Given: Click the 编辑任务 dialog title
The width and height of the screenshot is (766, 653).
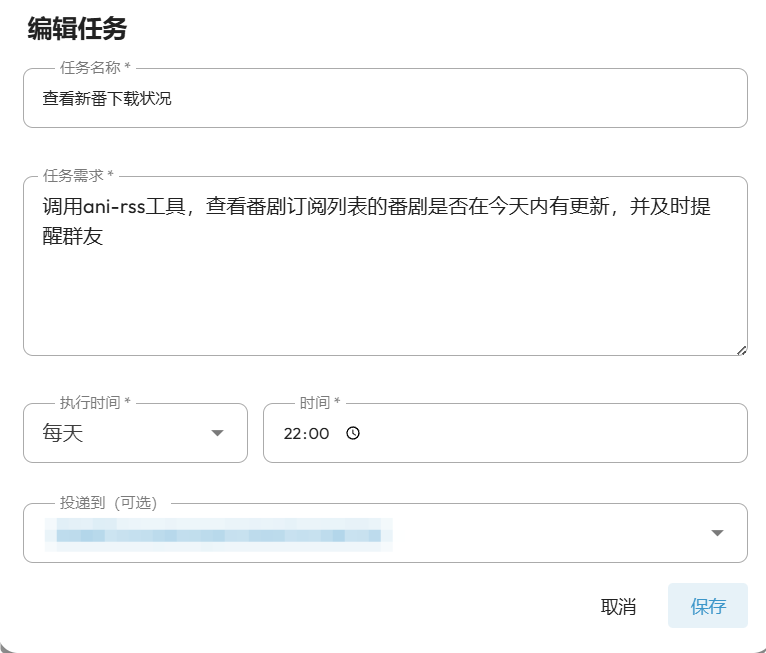Looking at the screenshot, I should pyautogui.click(x=77, y=28).
